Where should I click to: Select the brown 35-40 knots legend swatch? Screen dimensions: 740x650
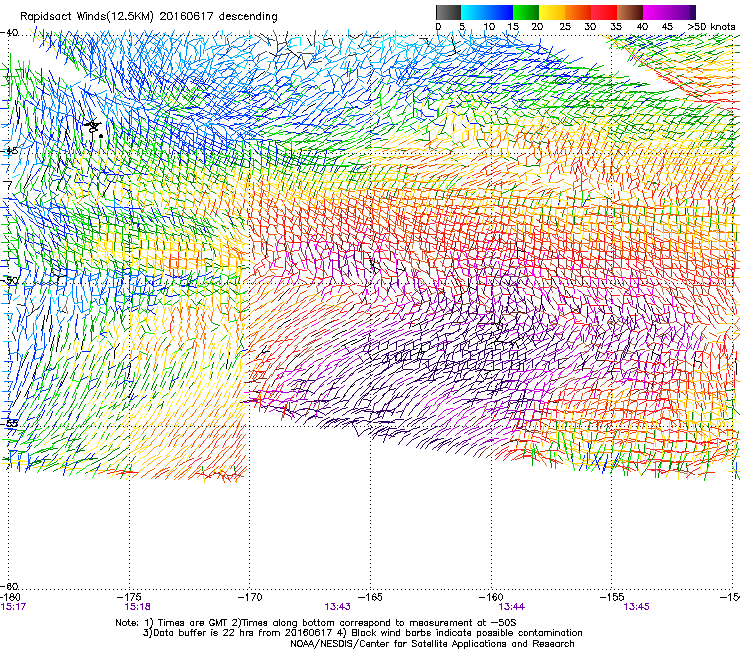[630, 12]
